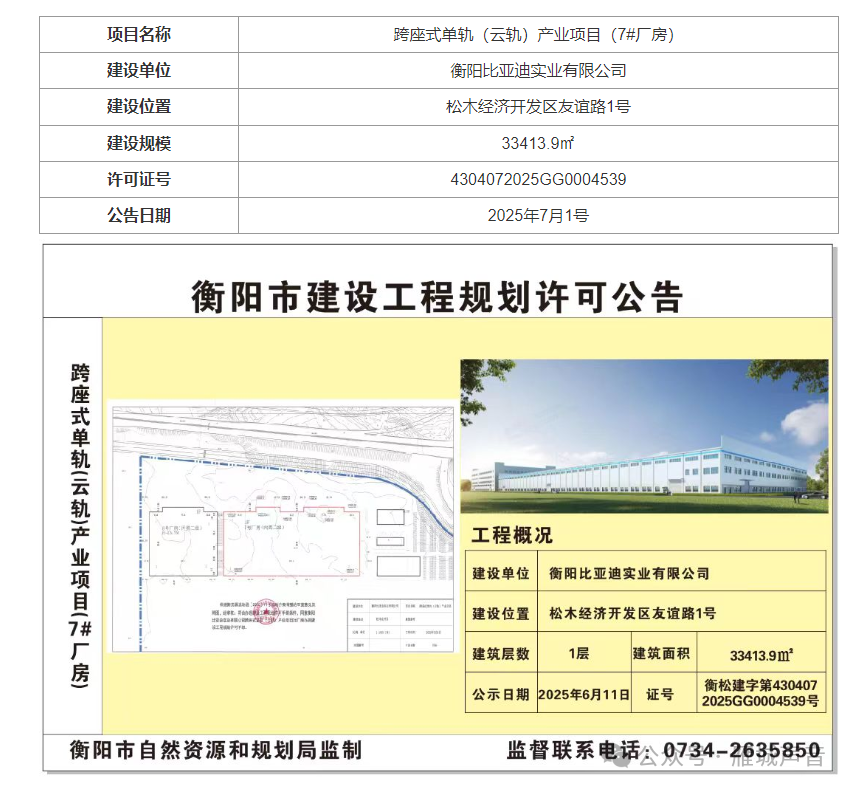853x790 pixels.
Task: Select 松木经济开发区友谊路1号 in the top table
Action: (x=538, y=107)
